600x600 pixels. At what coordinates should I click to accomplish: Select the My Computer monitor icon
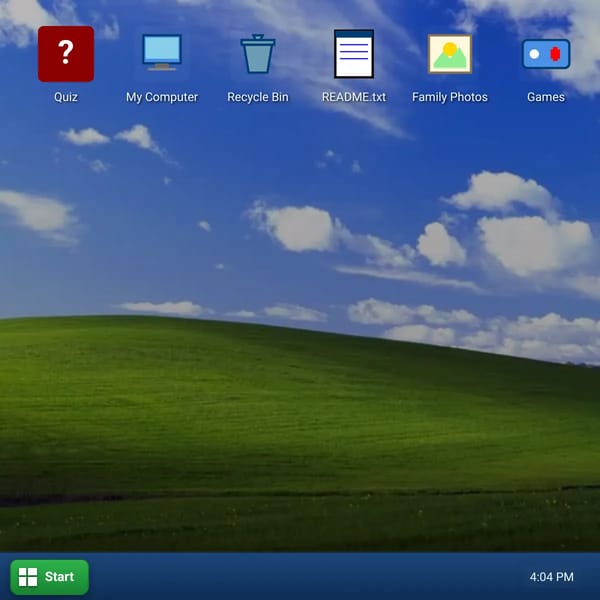tap(162, 53)
